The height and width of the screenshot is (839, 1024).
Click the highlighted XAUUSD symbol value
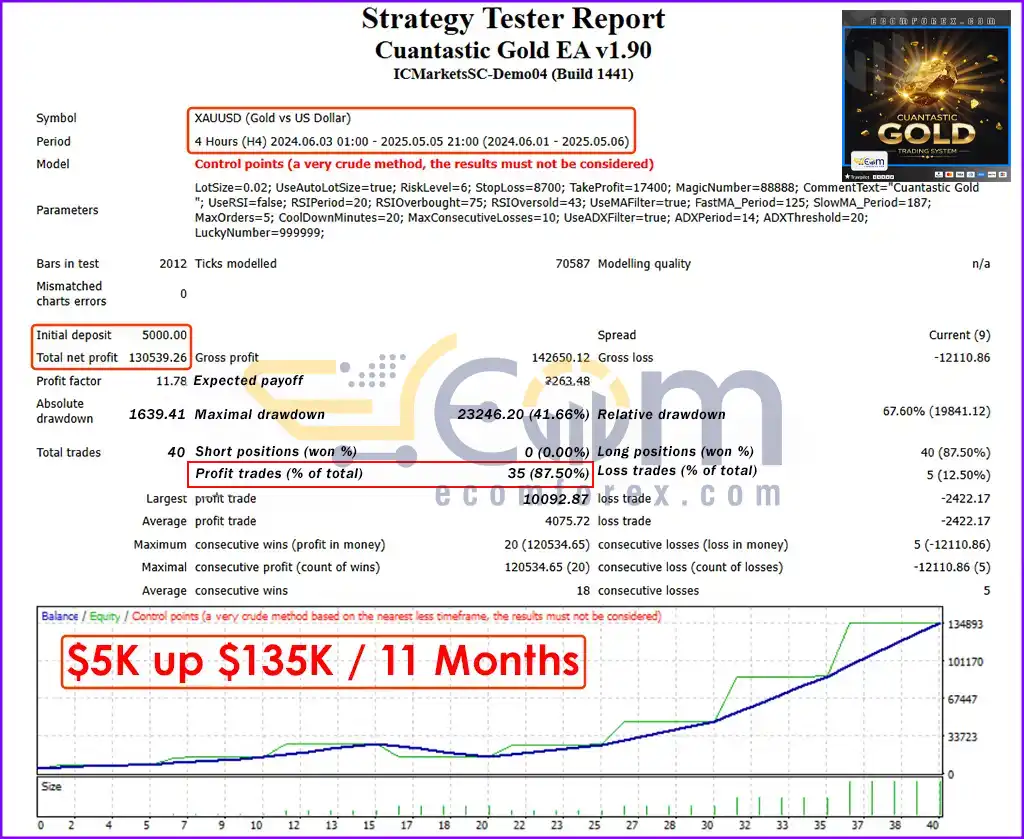[x=272, y=118]
